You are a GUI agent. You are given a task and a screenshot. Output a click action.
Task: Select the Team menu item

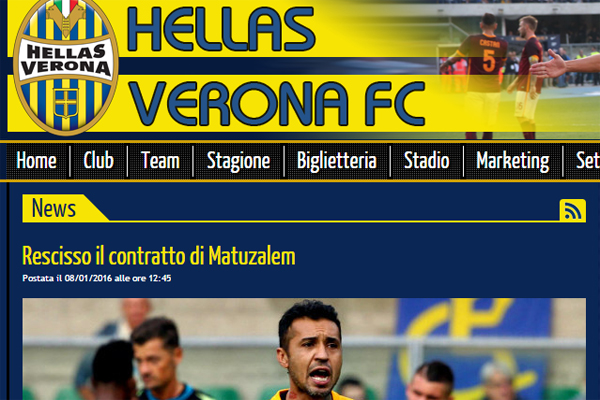pos(160,161)
